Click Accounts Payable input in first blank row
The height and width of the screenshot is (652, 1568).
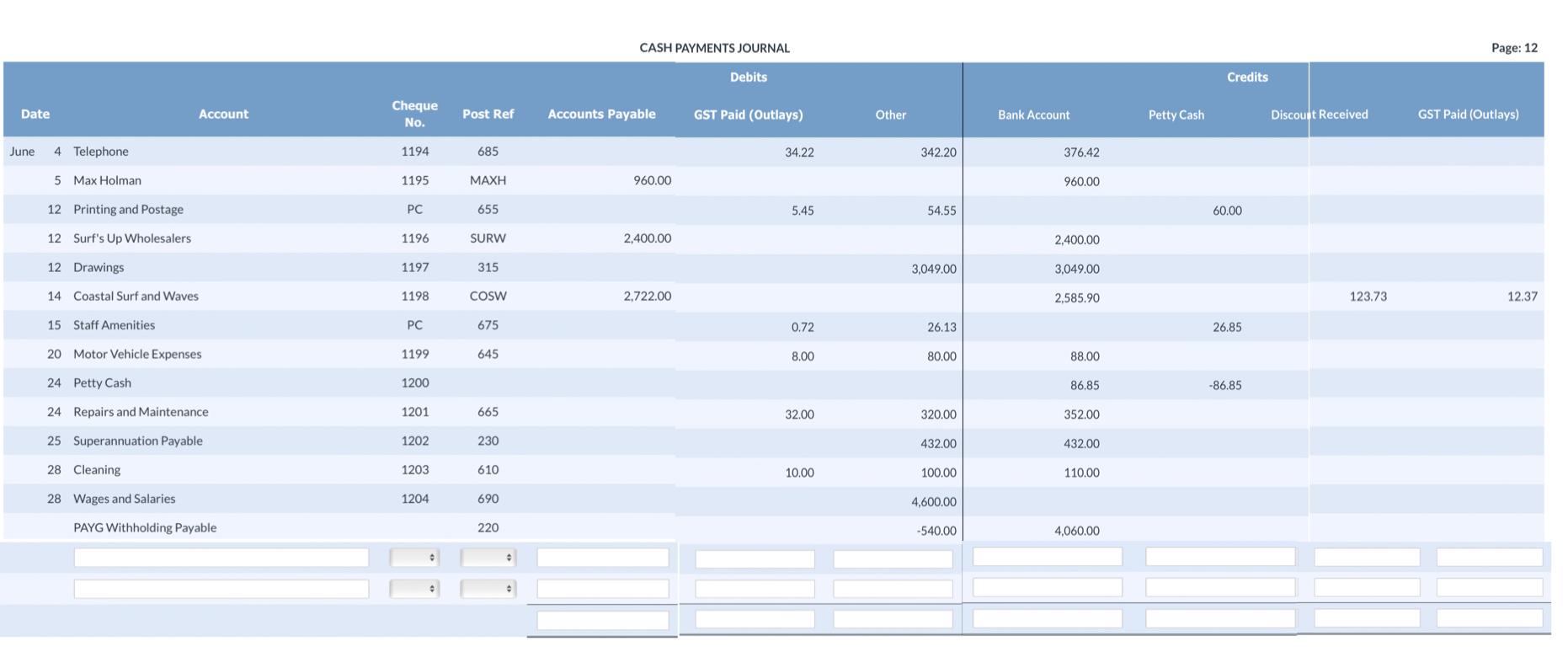(603, 558)
